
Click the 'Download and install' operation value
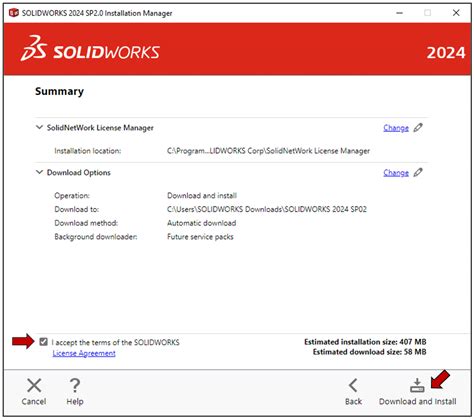pyautogui.click(x=202, y=196)
